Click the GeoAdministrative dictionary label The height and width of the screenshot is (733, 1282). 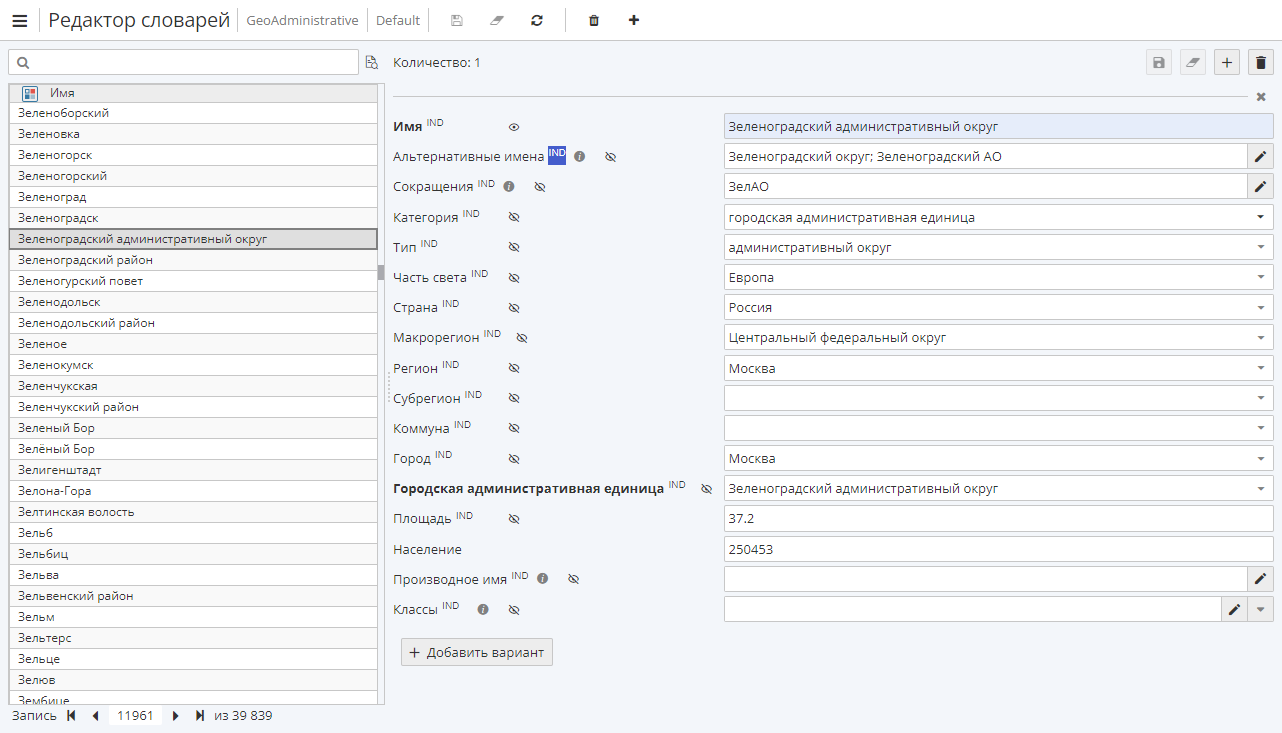302,20
